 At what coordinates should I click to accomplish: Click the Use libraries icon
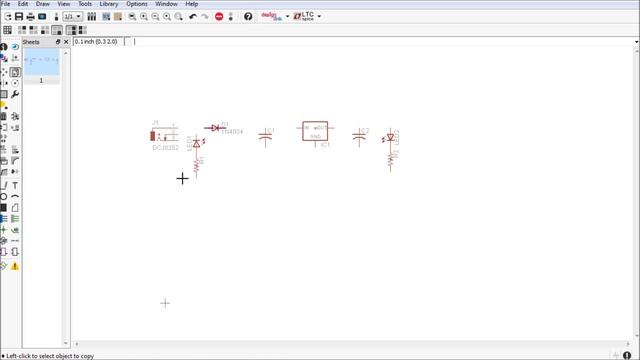point(91,16)
